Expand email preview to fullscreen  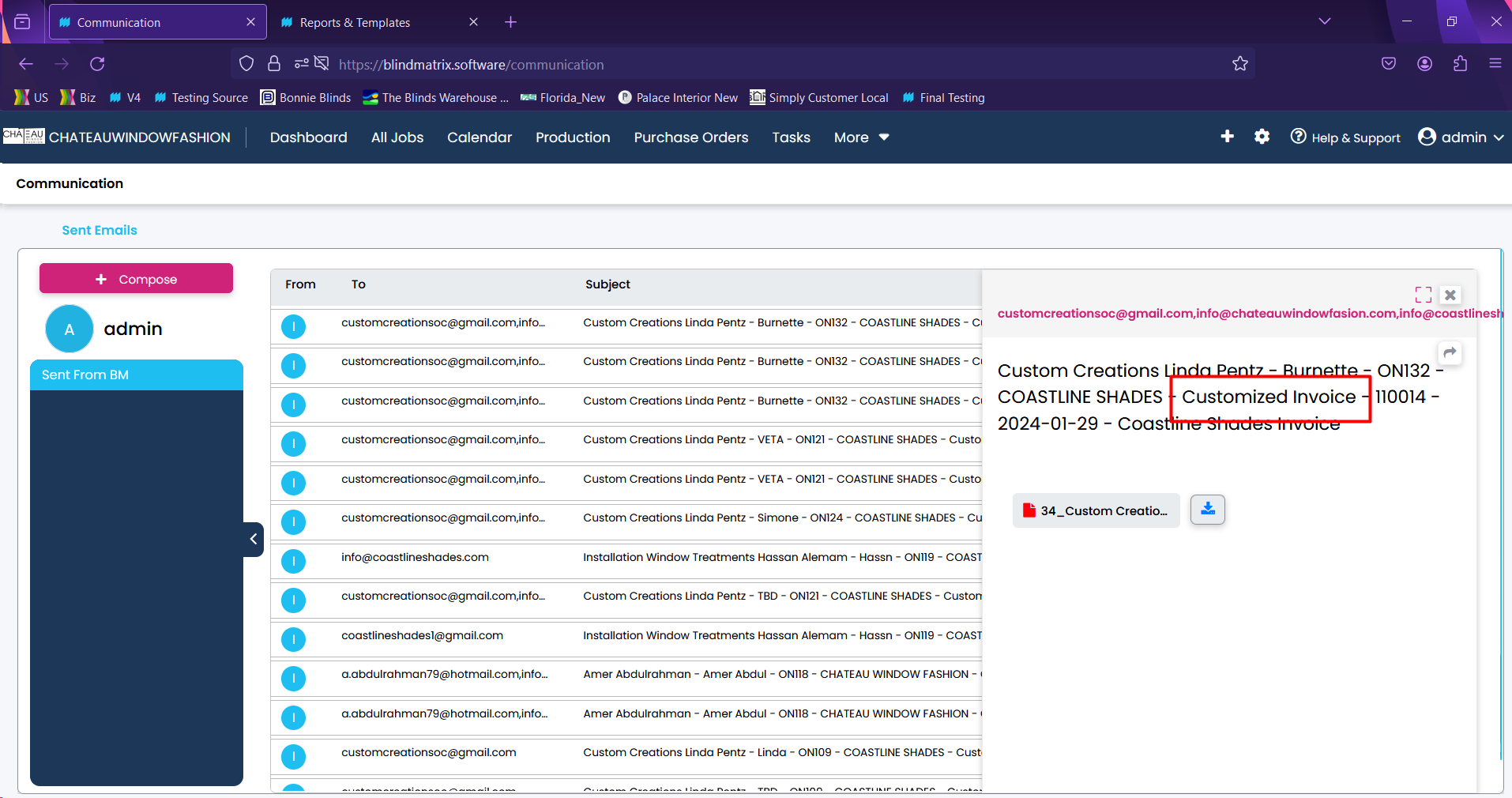point(1423,295)
